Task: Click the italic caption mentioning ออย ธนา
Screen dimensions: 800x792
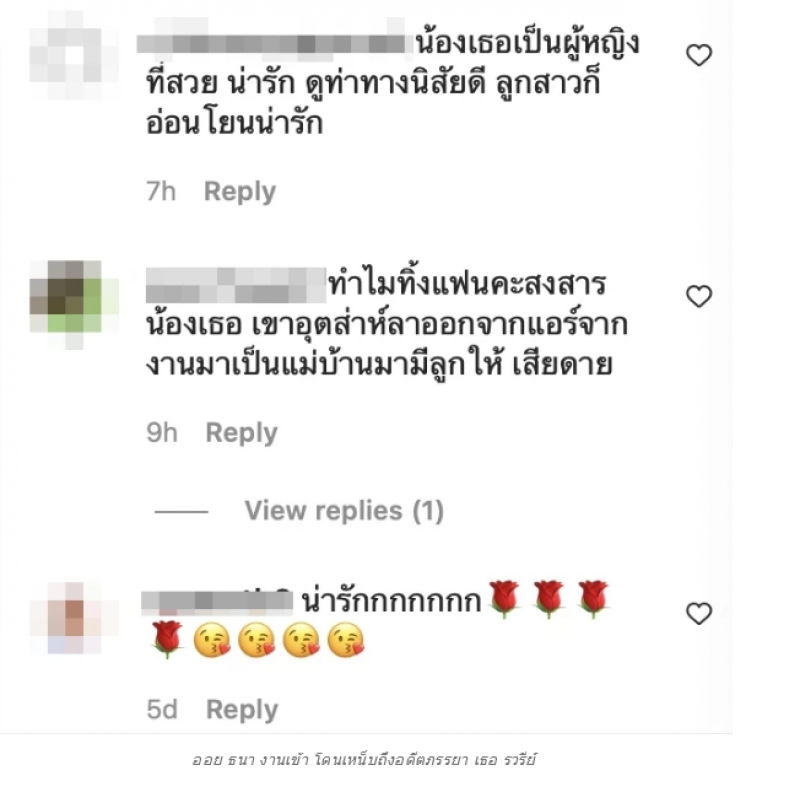Action: point(364,760)
